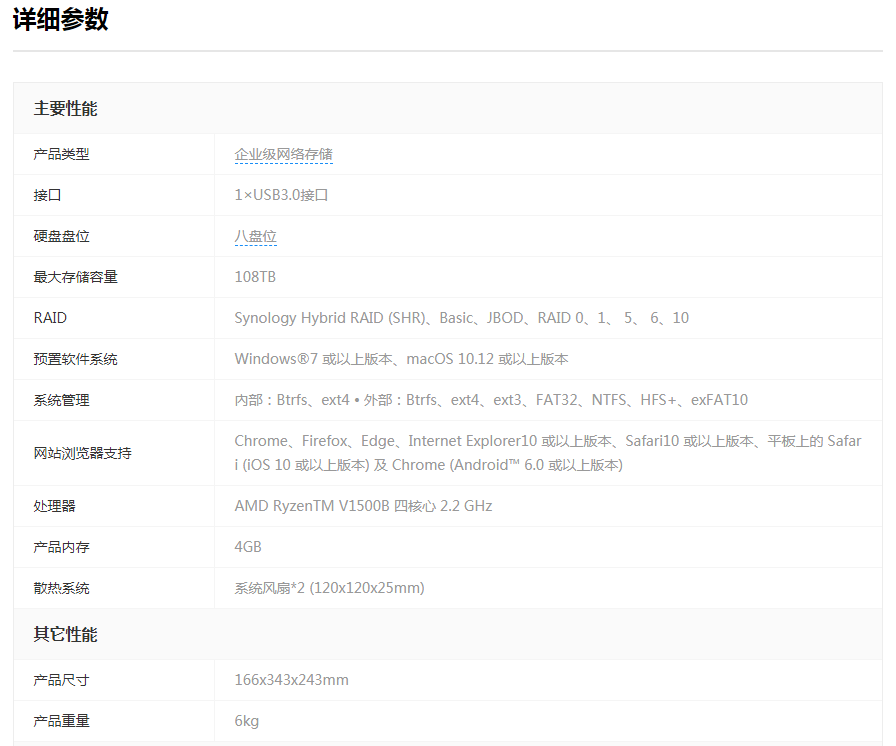Click the 网站浏览器支持 label
The image size is (896, 746).
(82, 453)
